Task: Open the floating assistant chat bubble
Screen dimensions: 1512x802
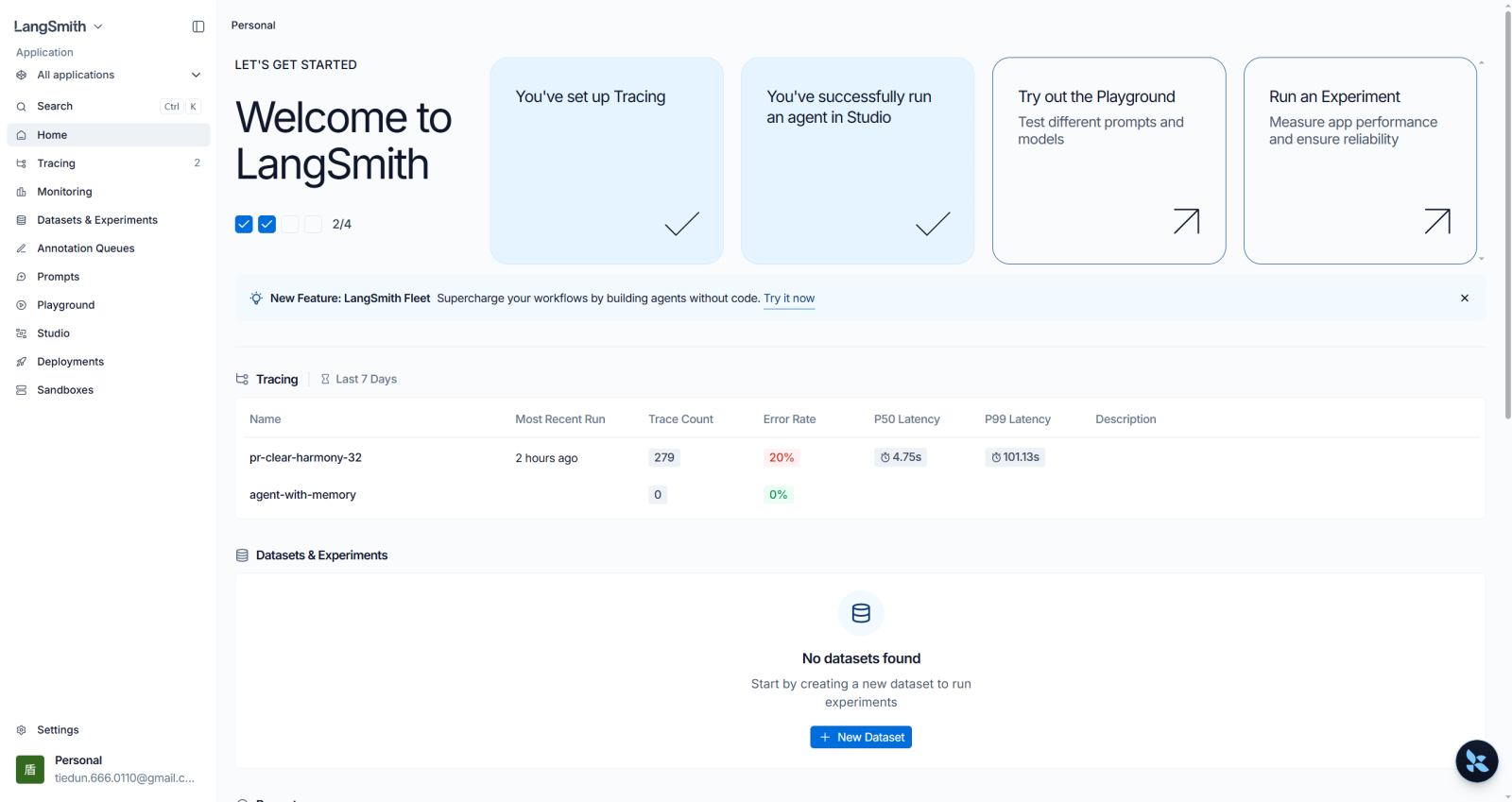Action: [x=1477, y=761]
